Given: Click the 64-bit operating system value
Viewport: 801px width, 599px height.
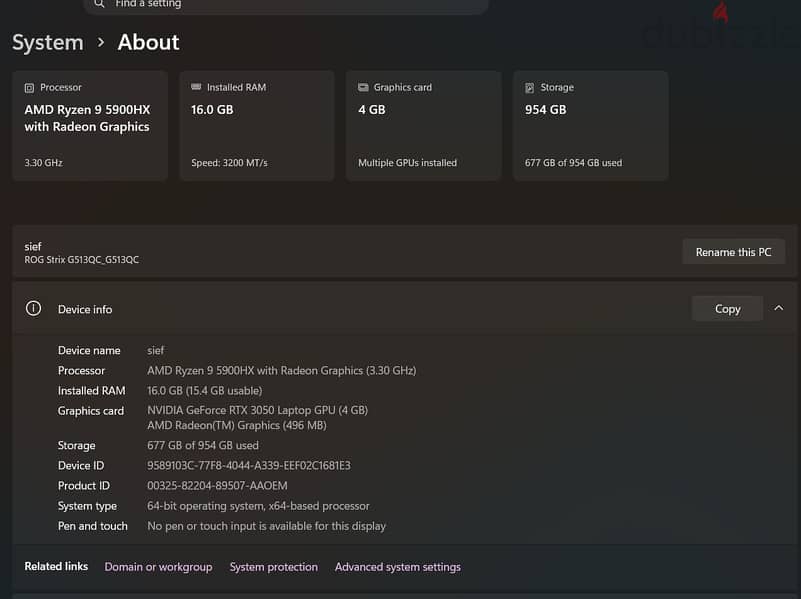Looking at the screenshot, I should (x=258, y=506).
